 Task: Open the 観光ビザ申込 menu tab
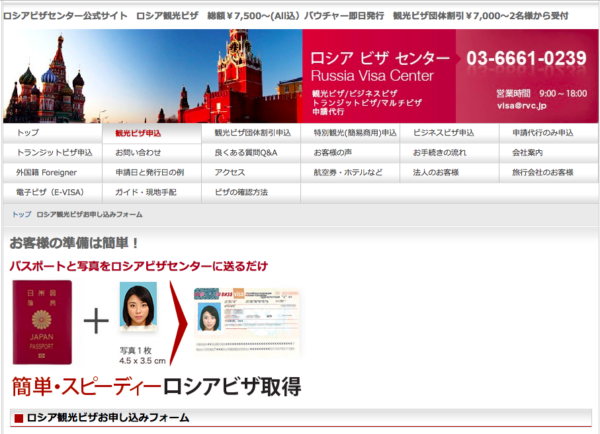coord(138,133)
